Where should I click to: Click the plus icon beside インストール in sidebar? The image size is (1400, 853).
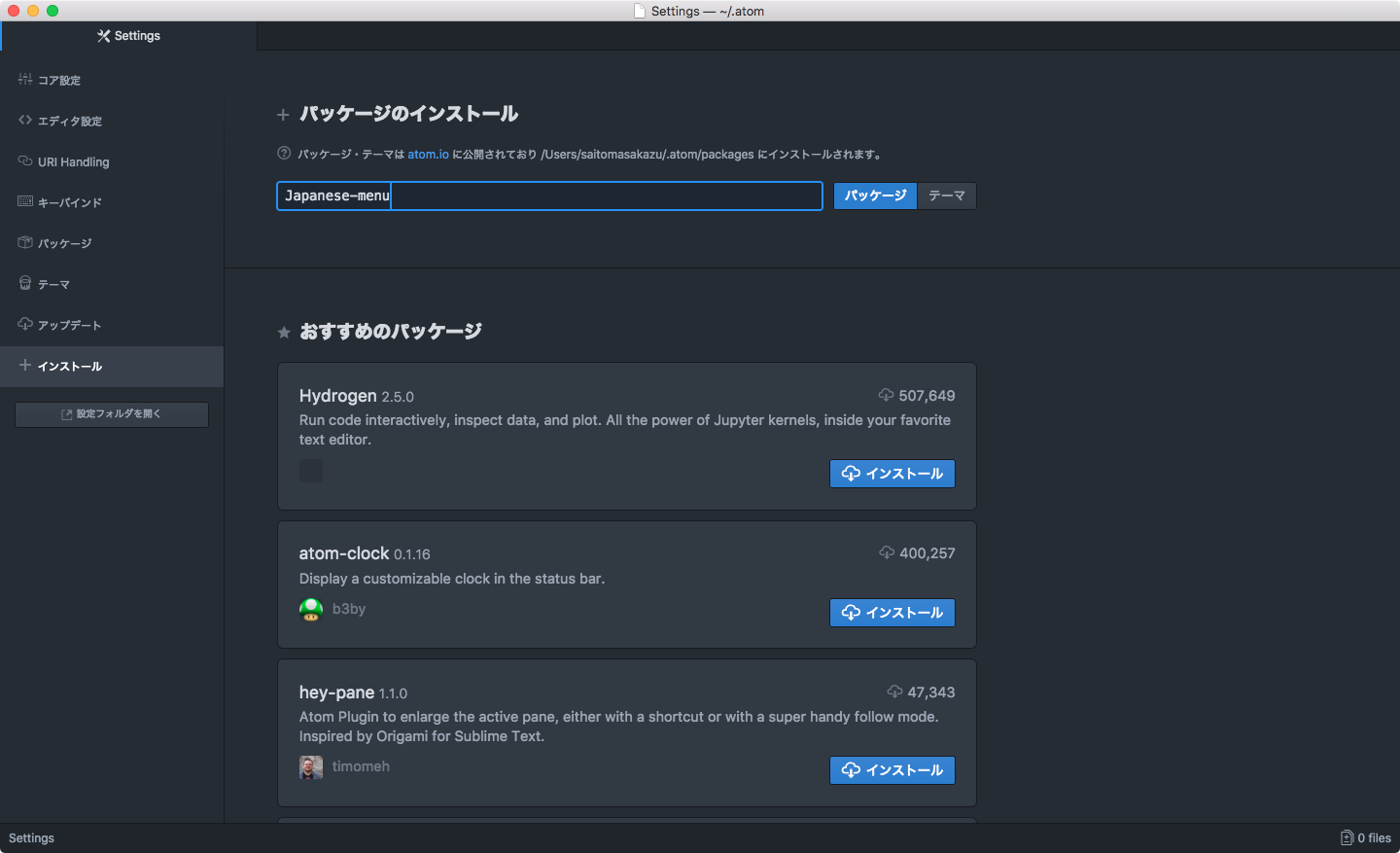(x=25, y=365)
